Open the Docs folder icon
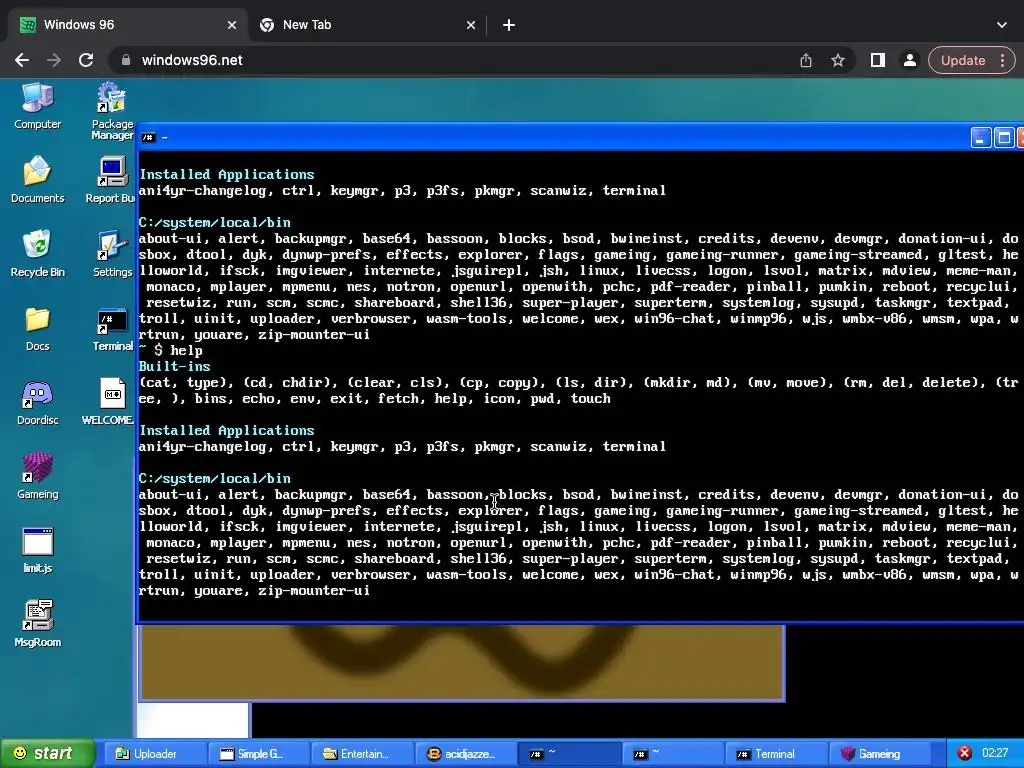Viewport: 1024px width, 768px height. coord(37,328)
